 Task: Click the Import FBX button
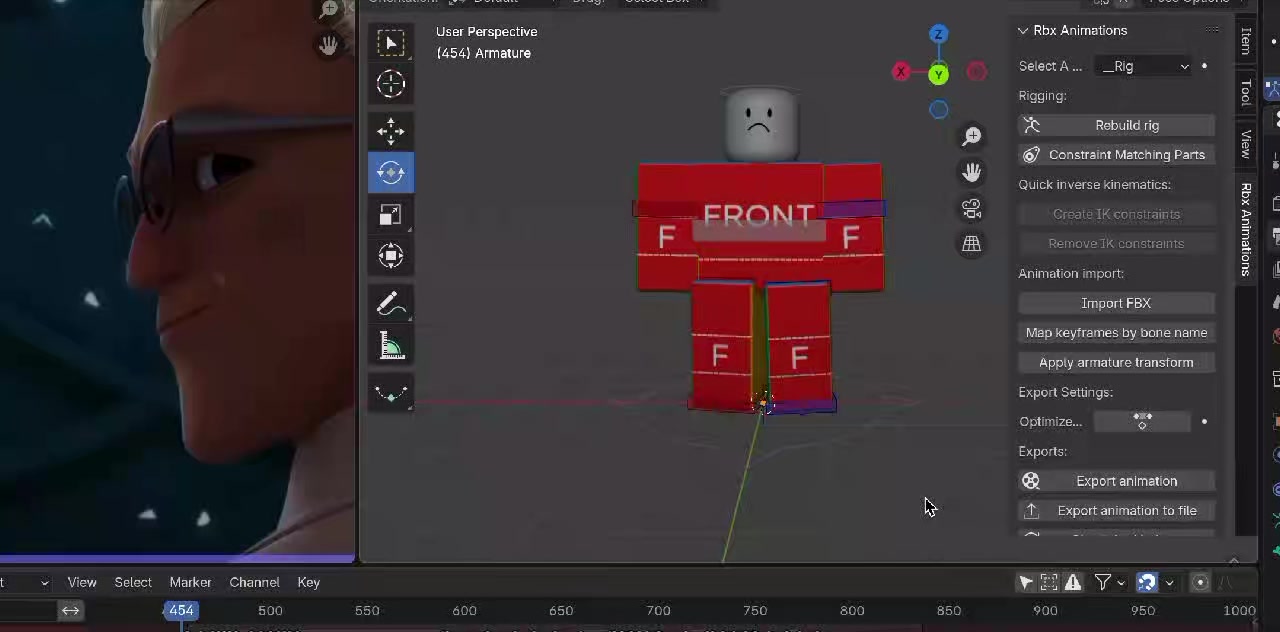click(x=1117, y=303)
